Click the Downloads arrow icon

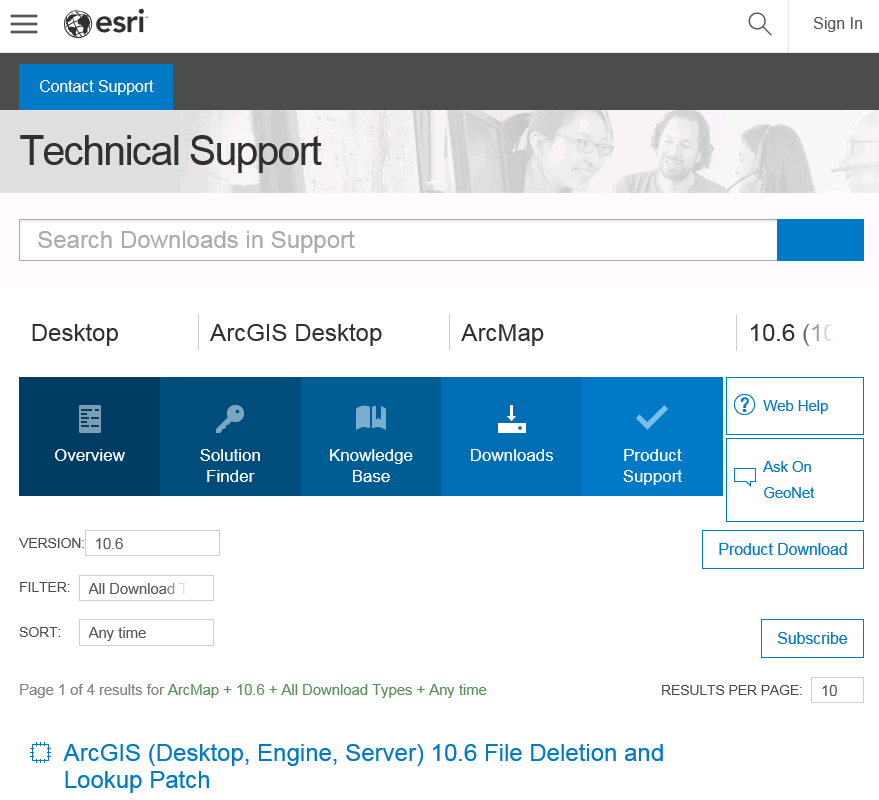coord(511,418)
